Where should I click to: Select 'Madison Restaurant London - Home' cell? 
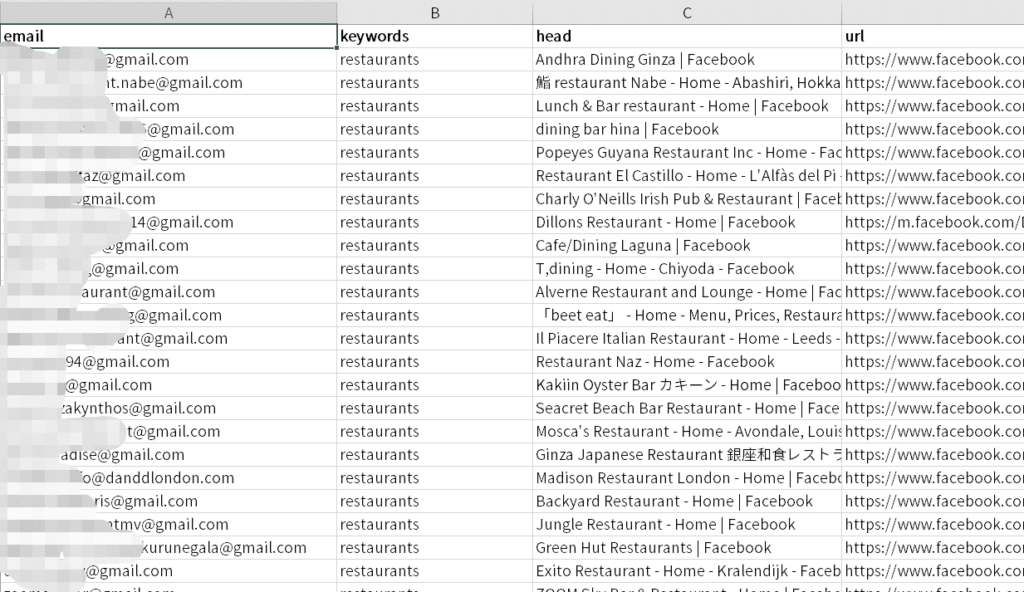pos(687,478)
